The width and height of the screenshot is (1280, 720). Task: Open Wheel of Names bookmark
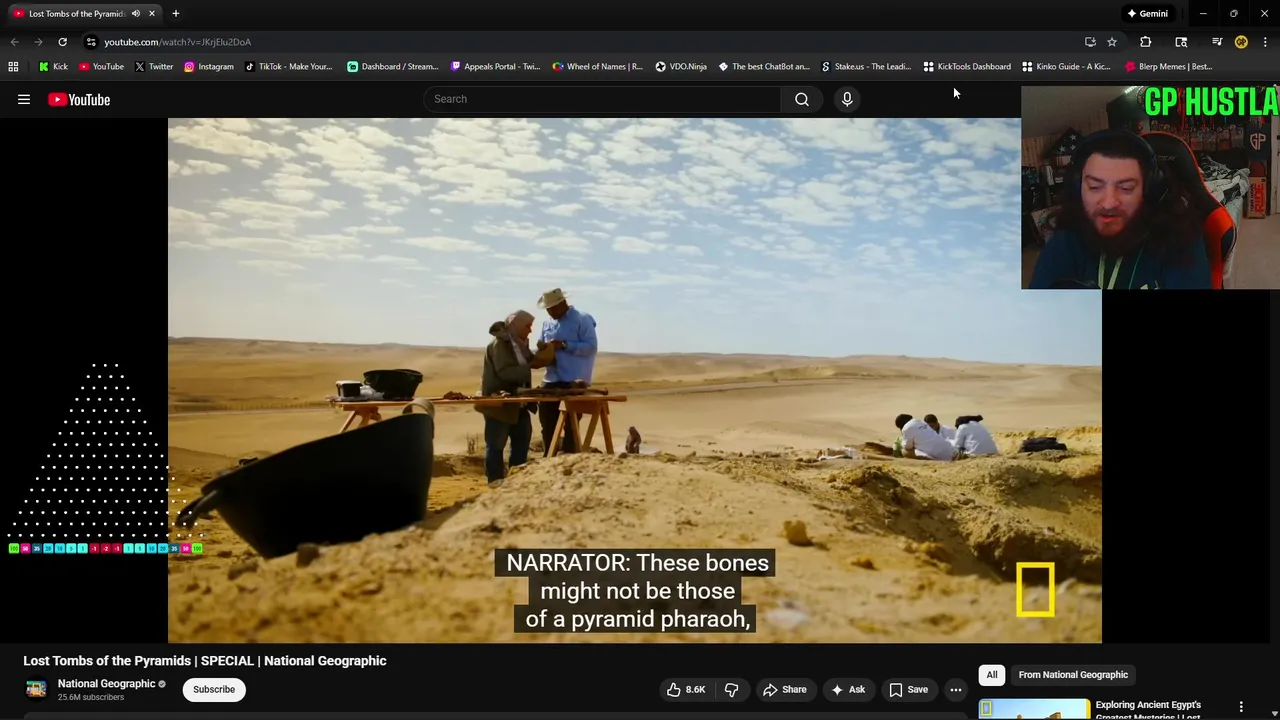(x=597, y=67)
